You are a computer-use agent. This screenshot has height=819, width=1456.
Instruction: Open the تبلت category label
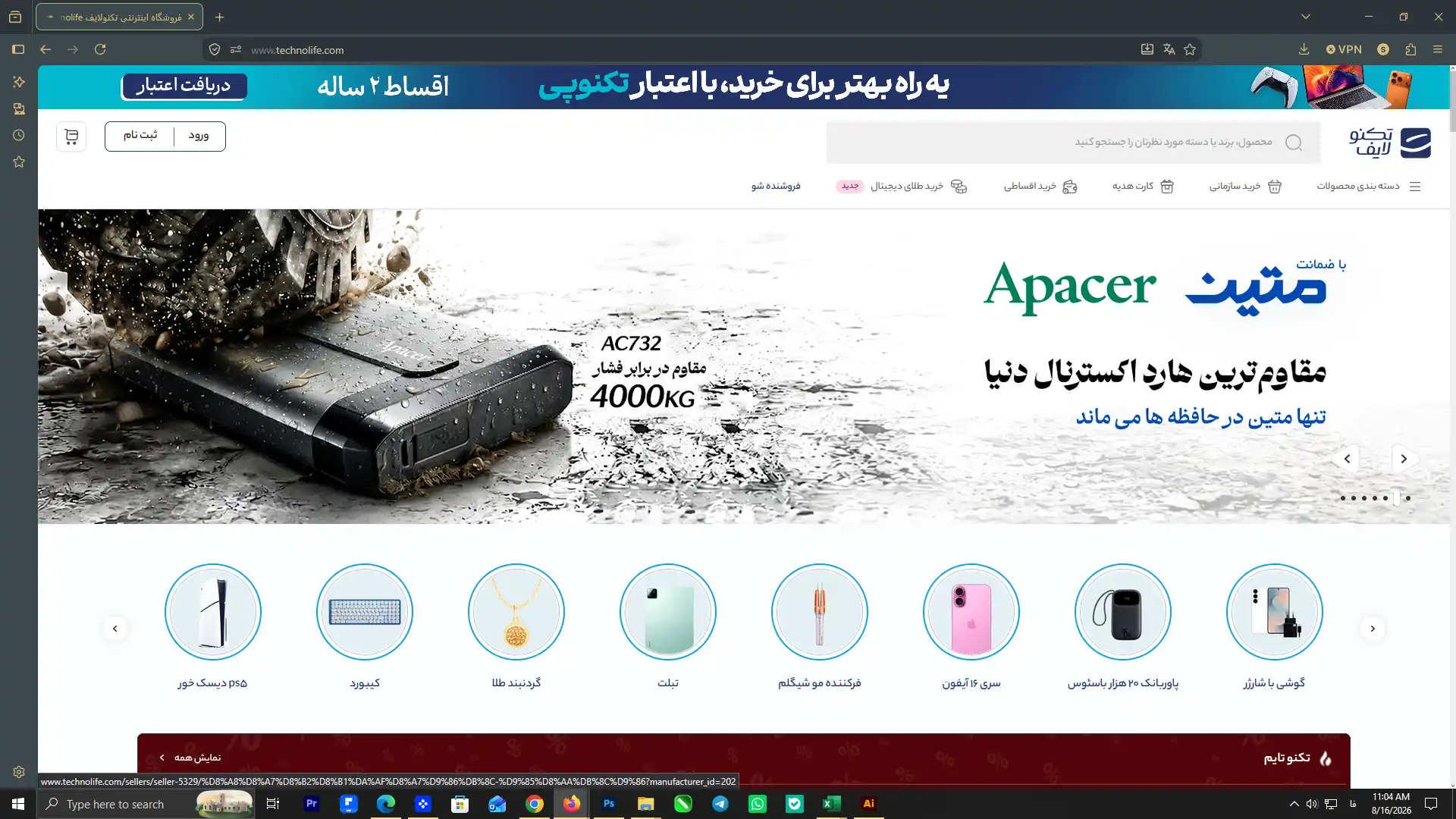coord(668,683)
